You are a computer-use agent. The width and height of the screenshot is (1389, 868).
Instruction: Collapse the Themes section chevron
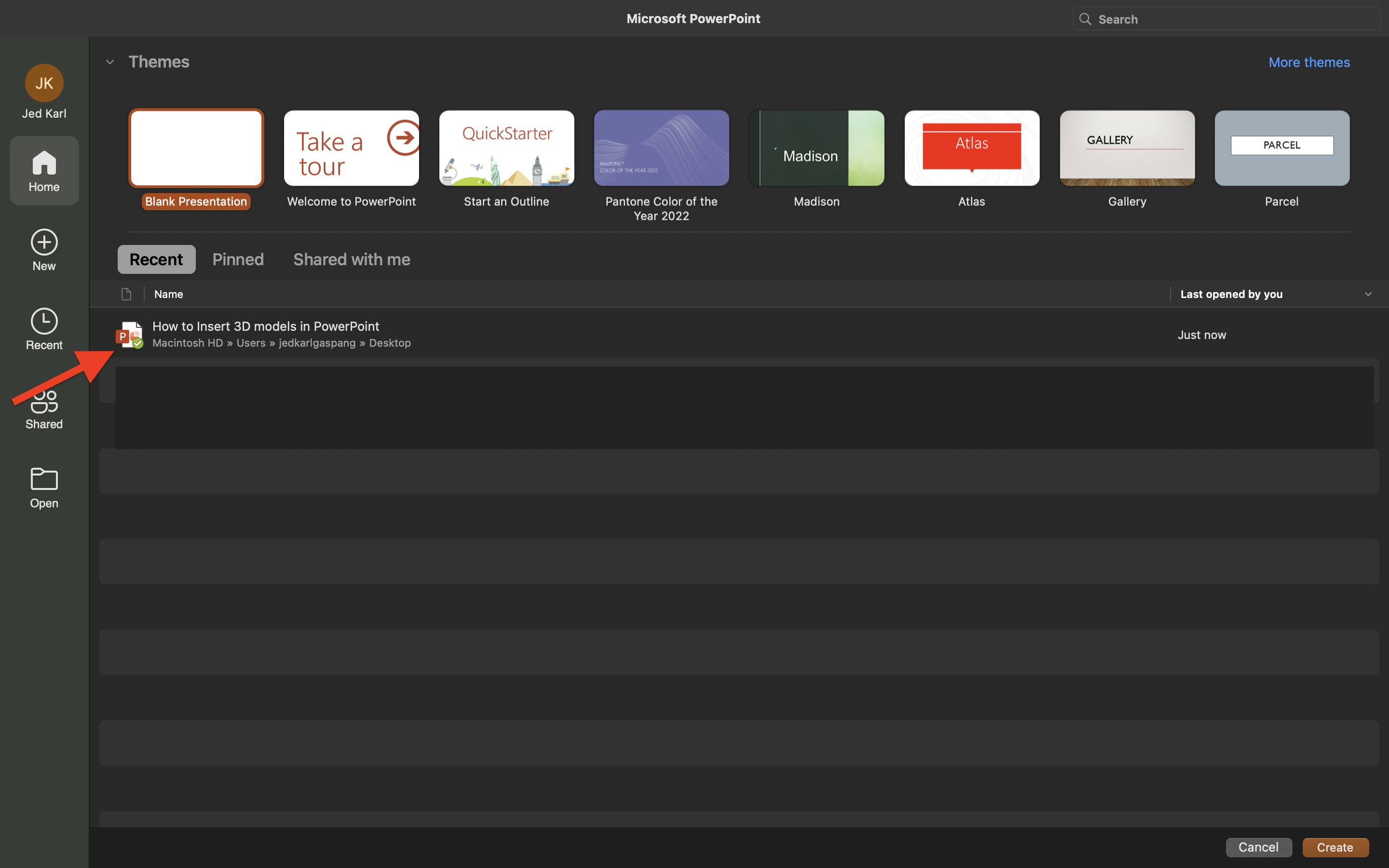pos(109,61)
